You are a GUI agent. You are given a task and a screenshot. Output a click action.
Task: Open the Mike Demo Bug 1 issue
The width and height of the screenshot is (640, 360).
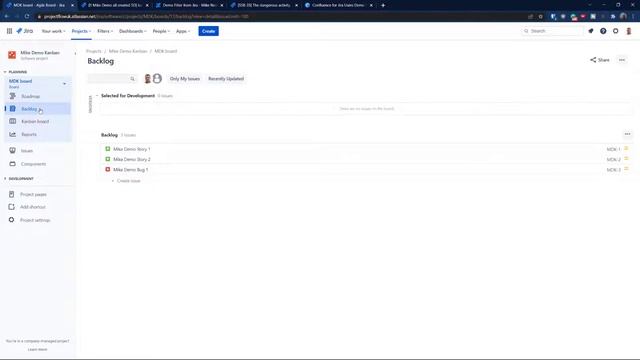[131, 169]
